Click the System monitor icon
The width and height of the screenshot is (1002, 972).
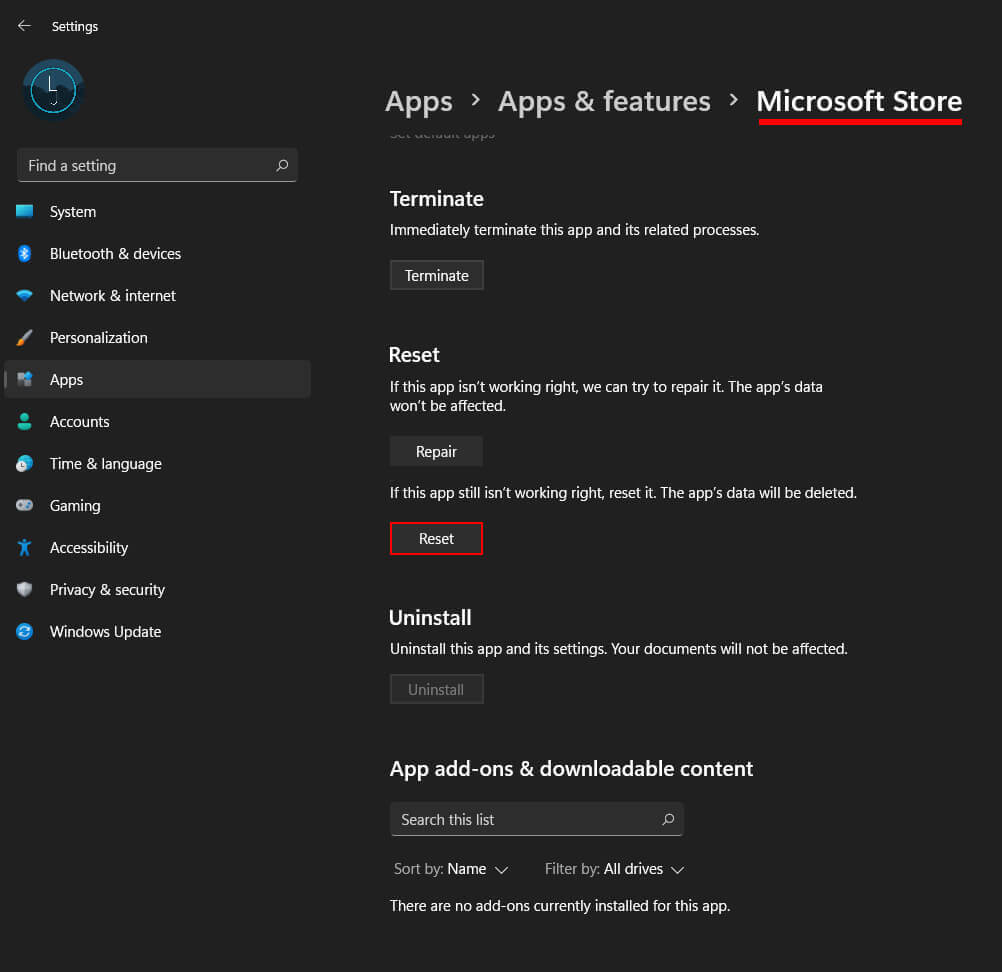click(24, 212)
